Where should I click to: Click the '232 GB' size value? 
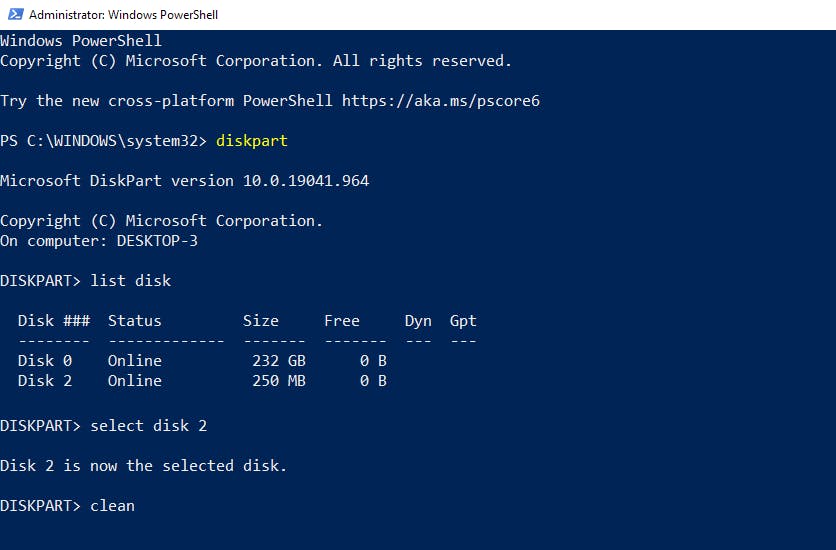click(279, 361)
